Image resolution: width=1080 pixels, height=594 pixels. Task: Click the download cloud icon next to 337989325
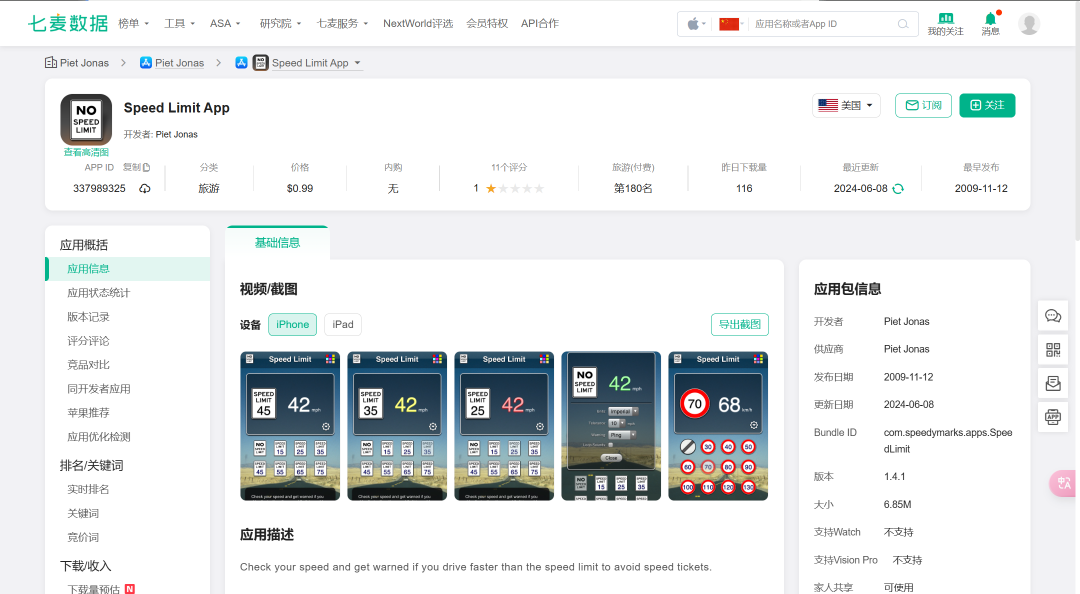[x=145, y=189]
